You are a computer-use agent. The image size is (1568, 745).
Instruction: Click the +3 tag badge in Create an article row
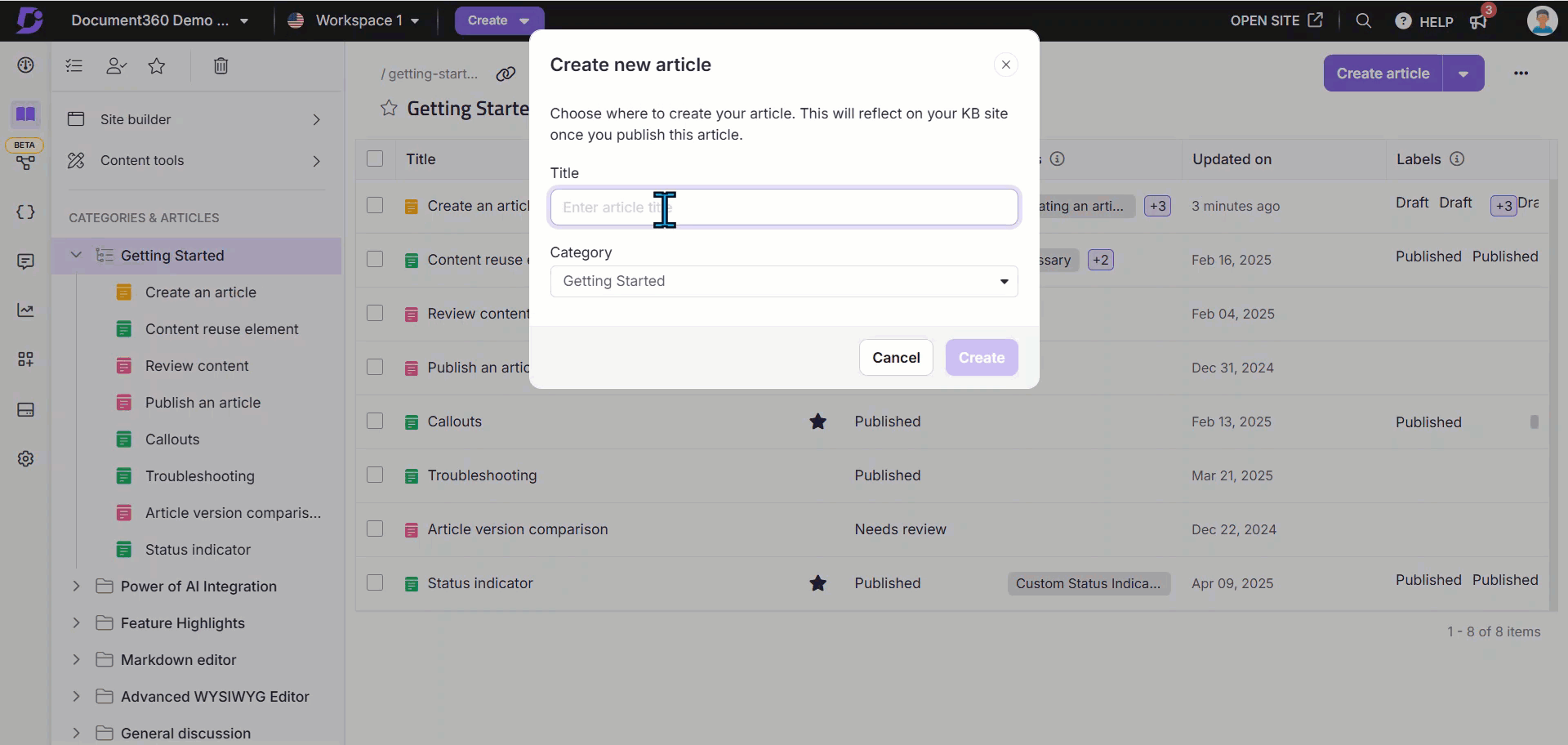(1157, 206)
